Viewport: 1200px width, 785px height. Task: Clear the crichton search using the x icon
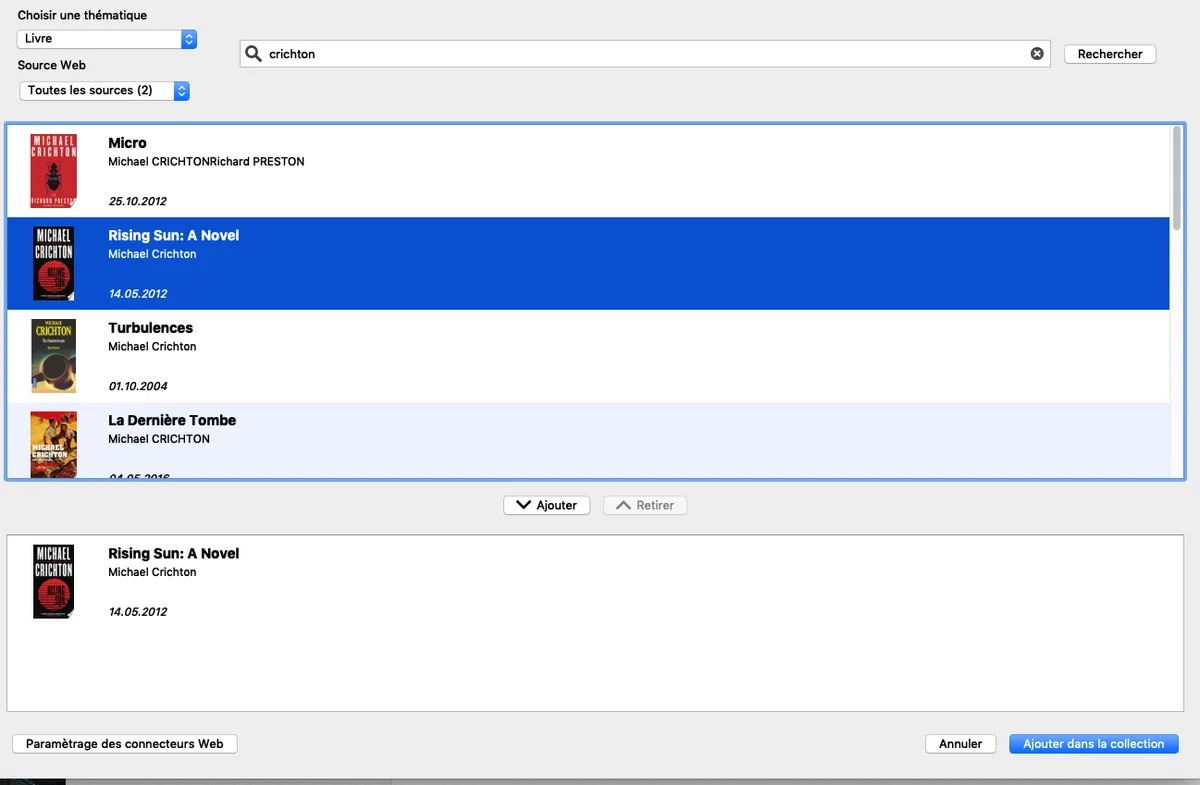tap(1037, 54)
